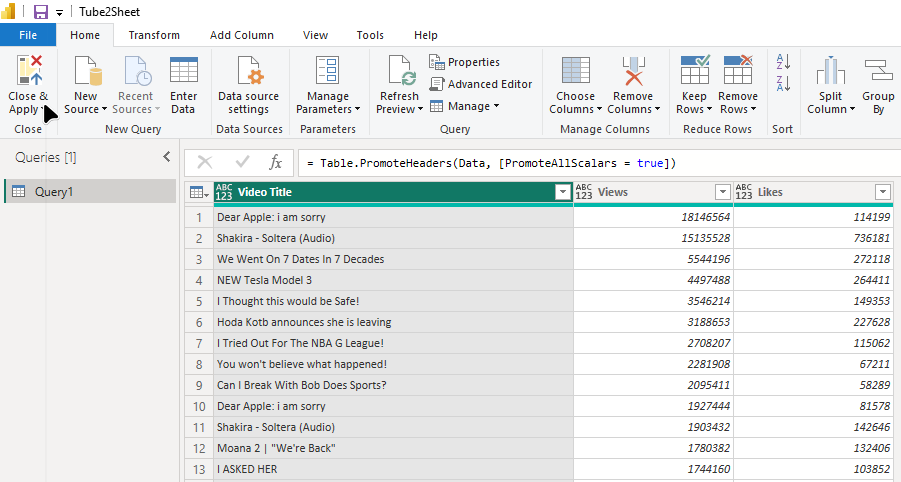
Task: Click cell 'You won't believe what happened!'
Action: (394, 364)
